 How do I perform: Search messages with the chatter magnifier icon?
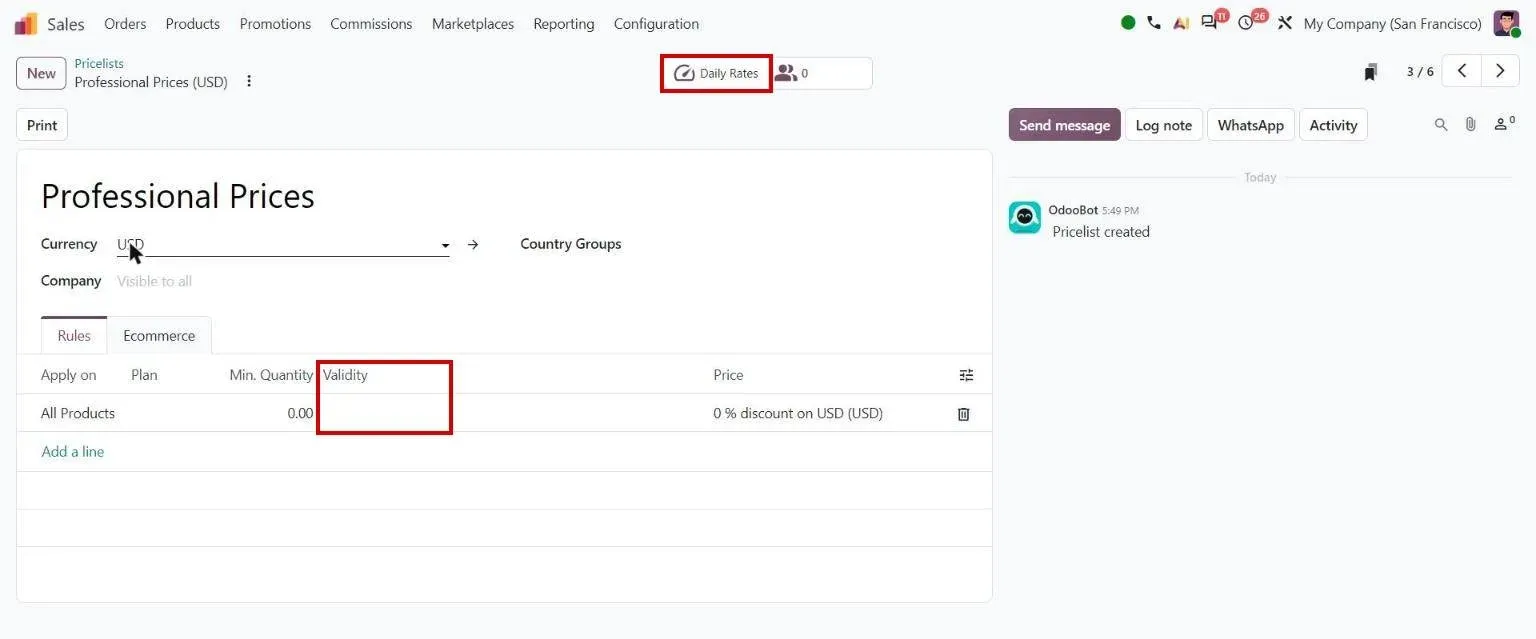(1441, 125)
